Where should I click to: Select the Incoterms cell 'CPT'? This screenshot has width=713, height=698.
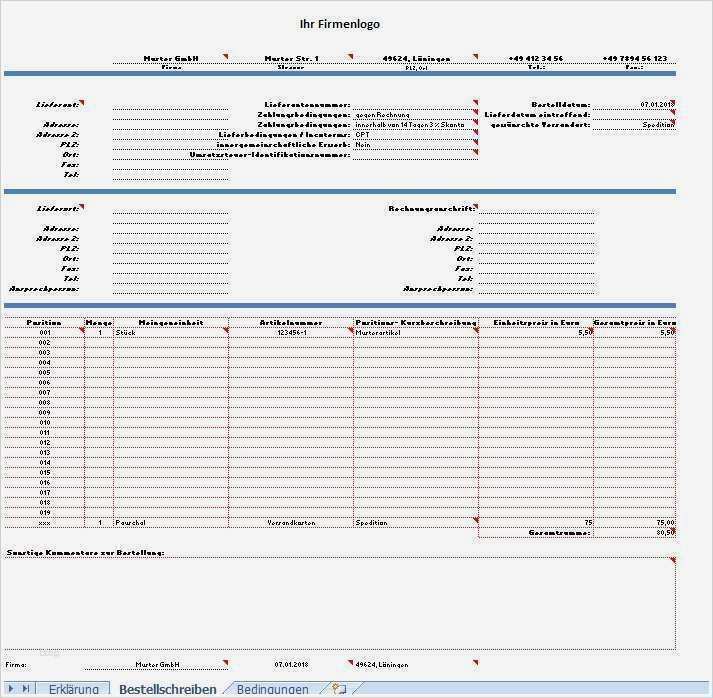click(415, 135)
